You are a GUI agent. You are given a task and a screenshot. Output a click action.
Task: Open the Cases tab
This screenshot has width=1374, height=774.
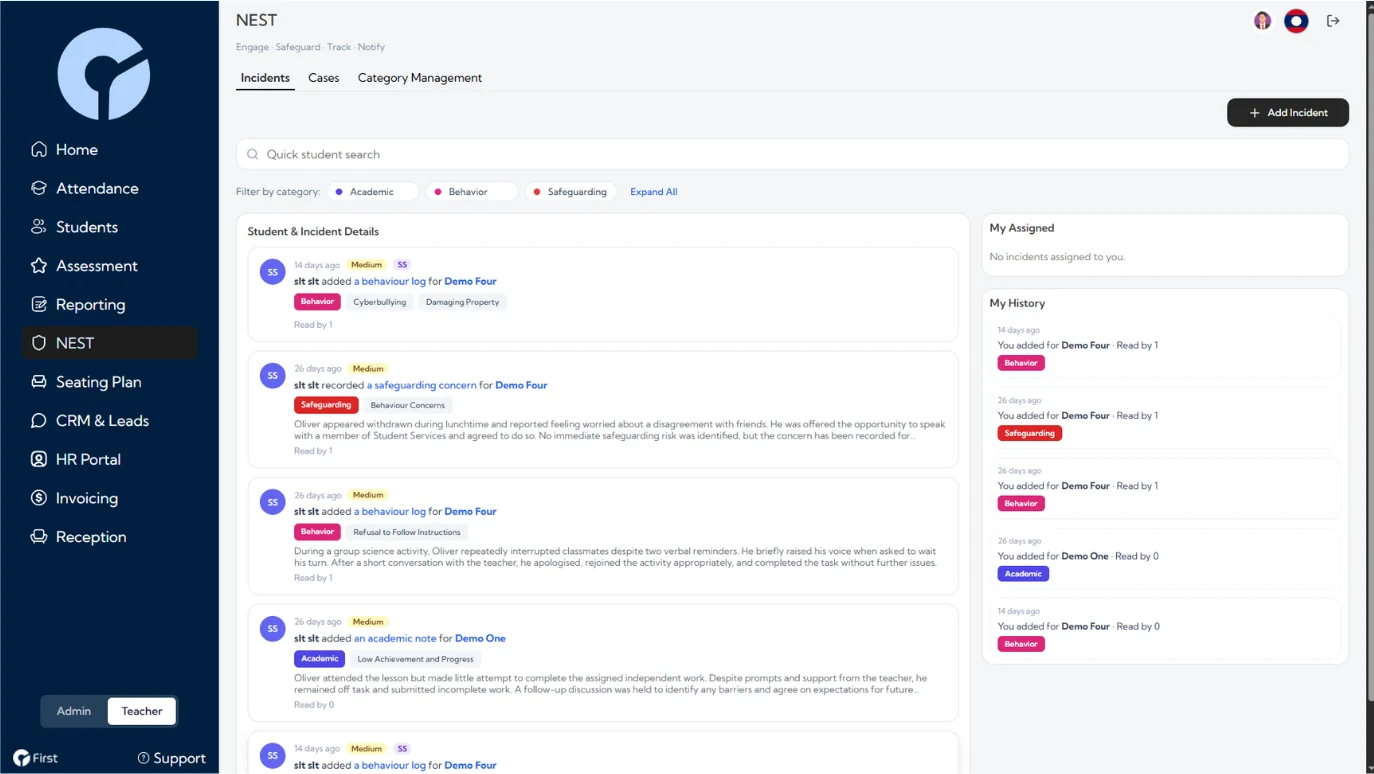pos(324,78)
